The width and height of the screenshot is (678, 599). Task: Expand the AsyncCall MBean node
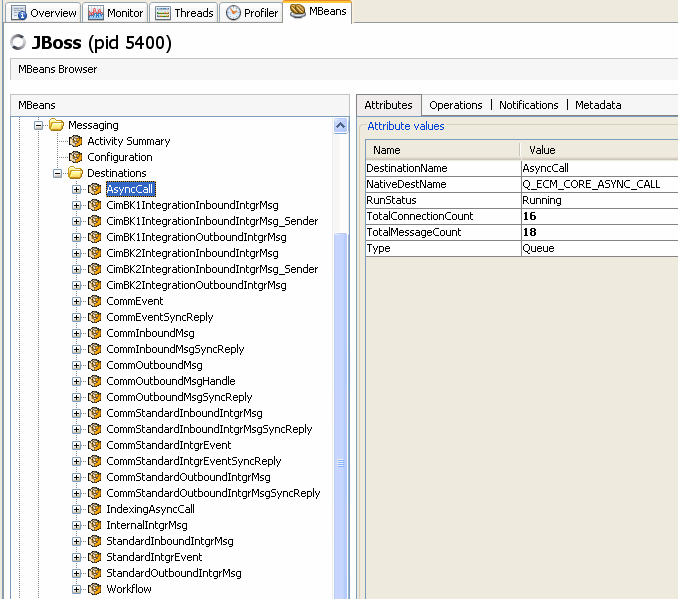[x=77, y=189]
